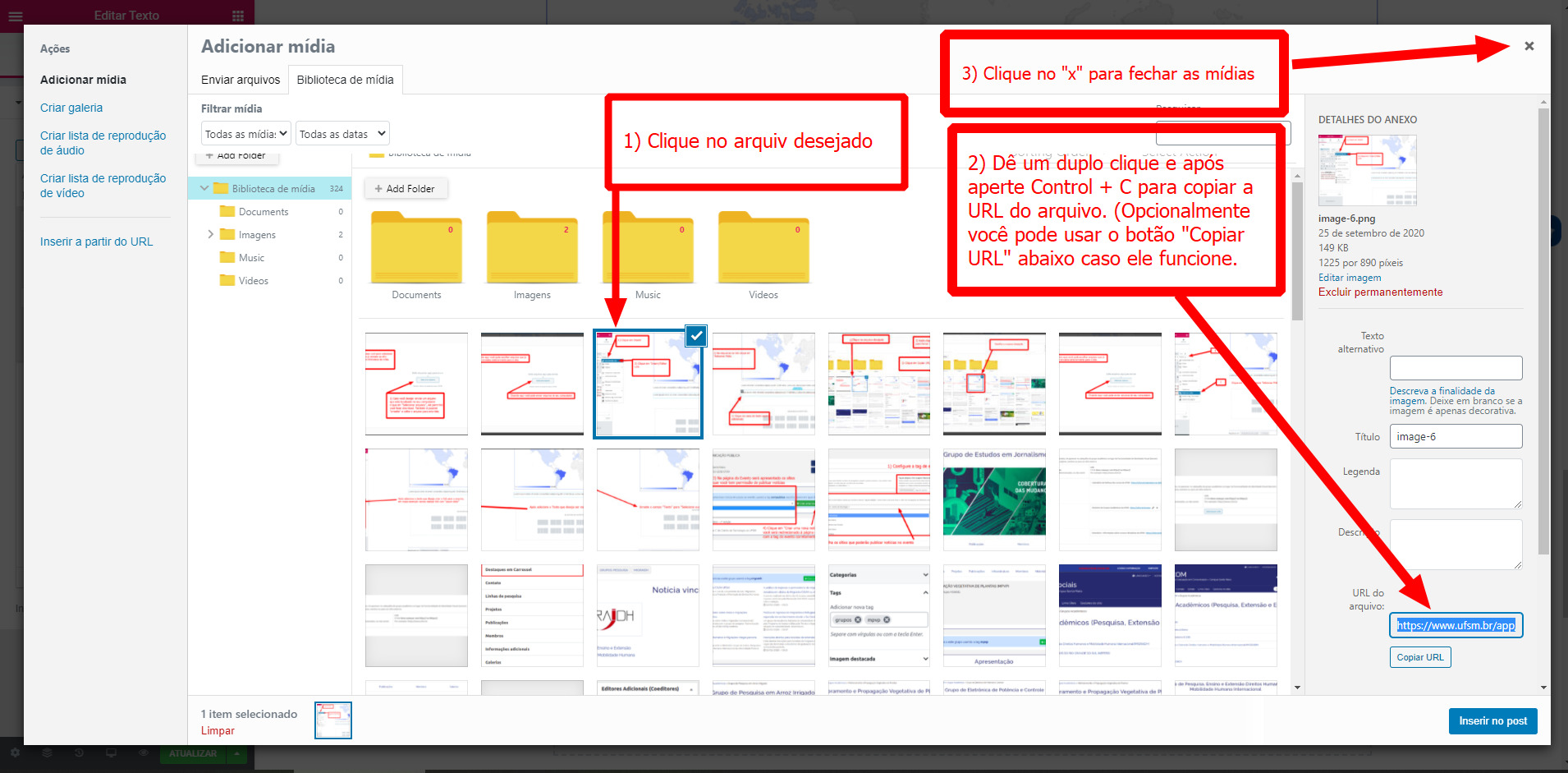Select Criar galeria in the actions menu
The width and height of the screenshot is (1568, 773).
pos(71,108)
